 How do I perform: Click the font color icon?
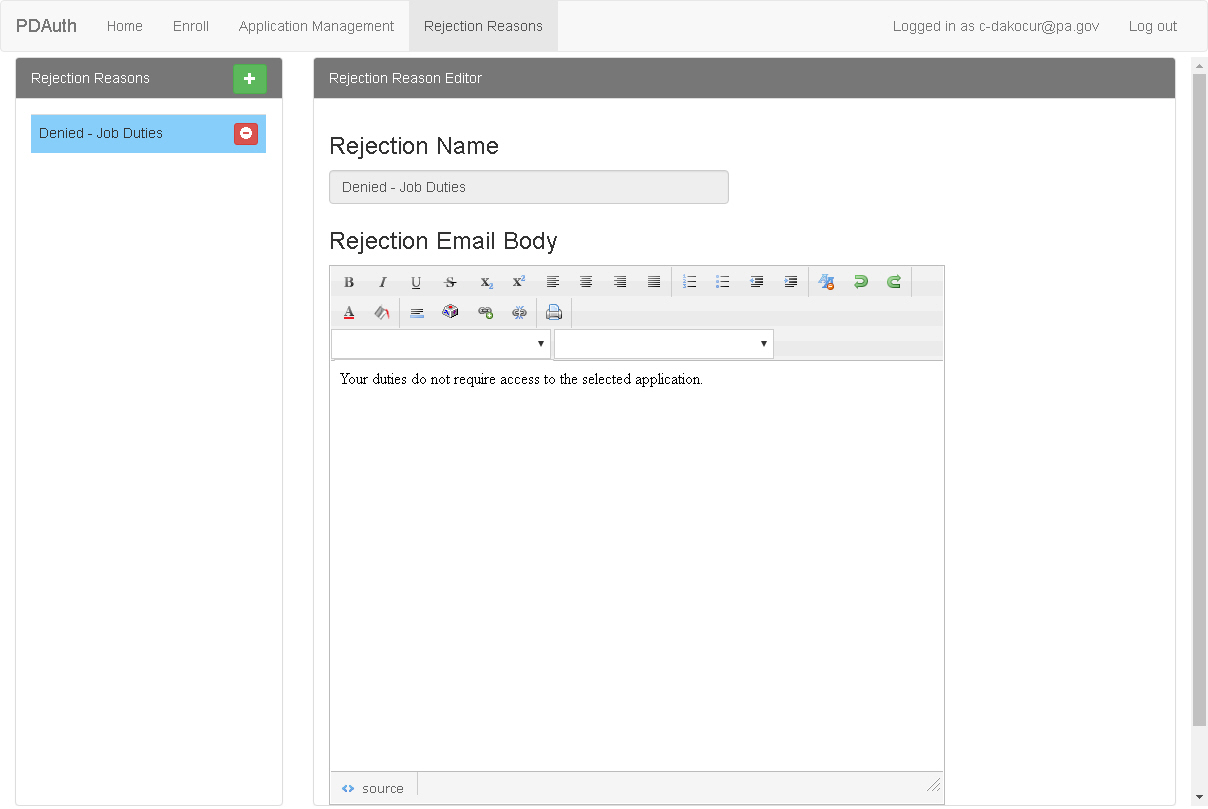tap(349, 312)
